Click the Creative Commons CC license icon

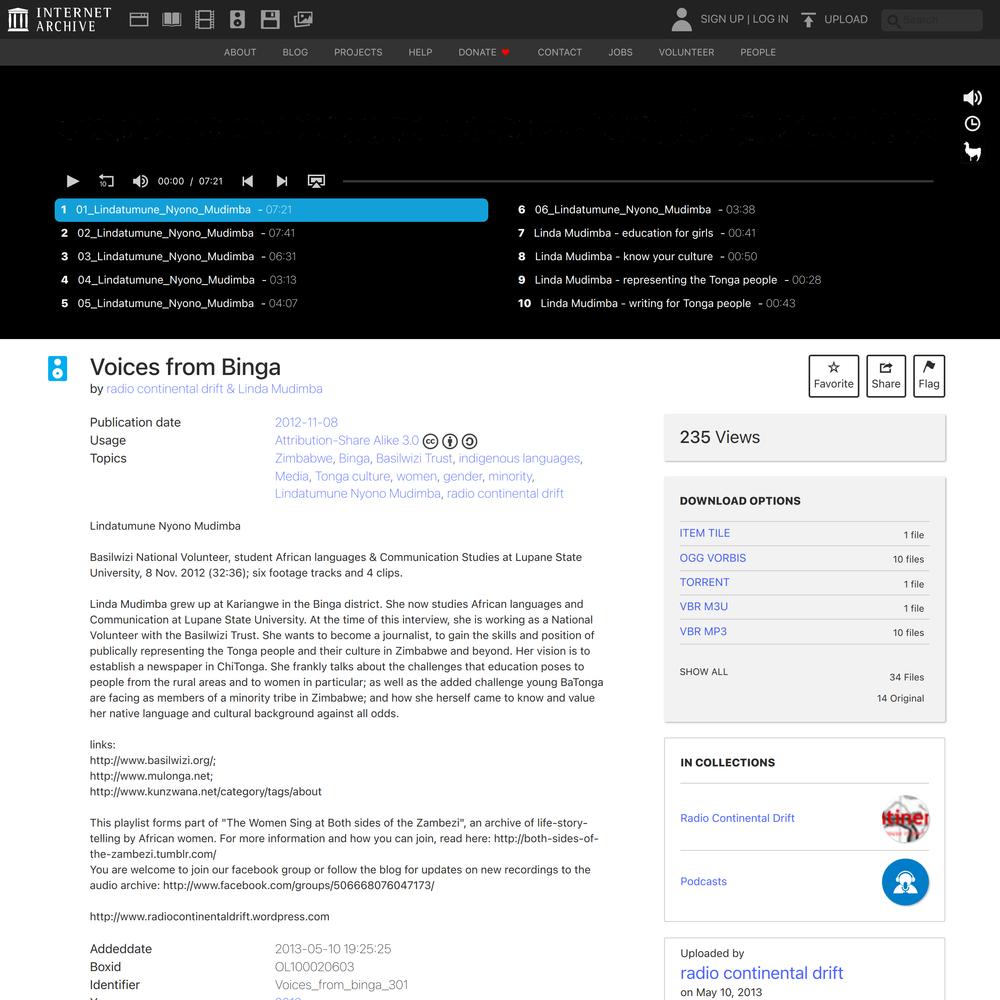click(x=430, y=441)
